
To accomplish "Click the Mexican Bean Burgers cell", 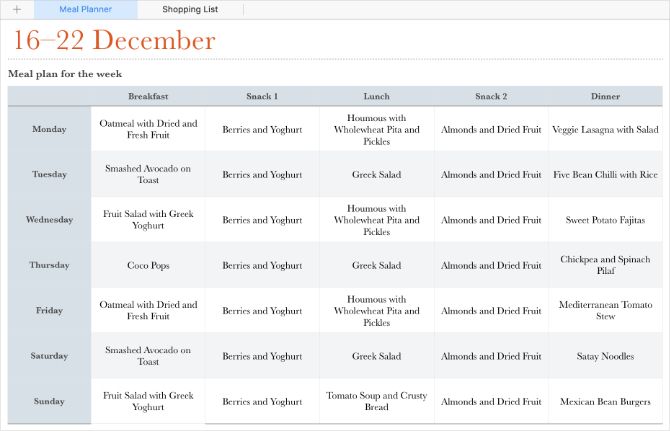I will pos(605,401).
